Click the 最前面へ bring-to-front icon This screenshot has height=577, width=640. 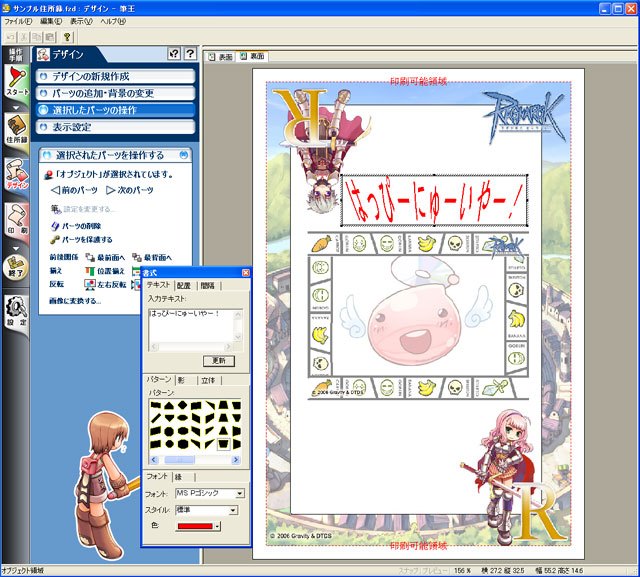(90, 257)
